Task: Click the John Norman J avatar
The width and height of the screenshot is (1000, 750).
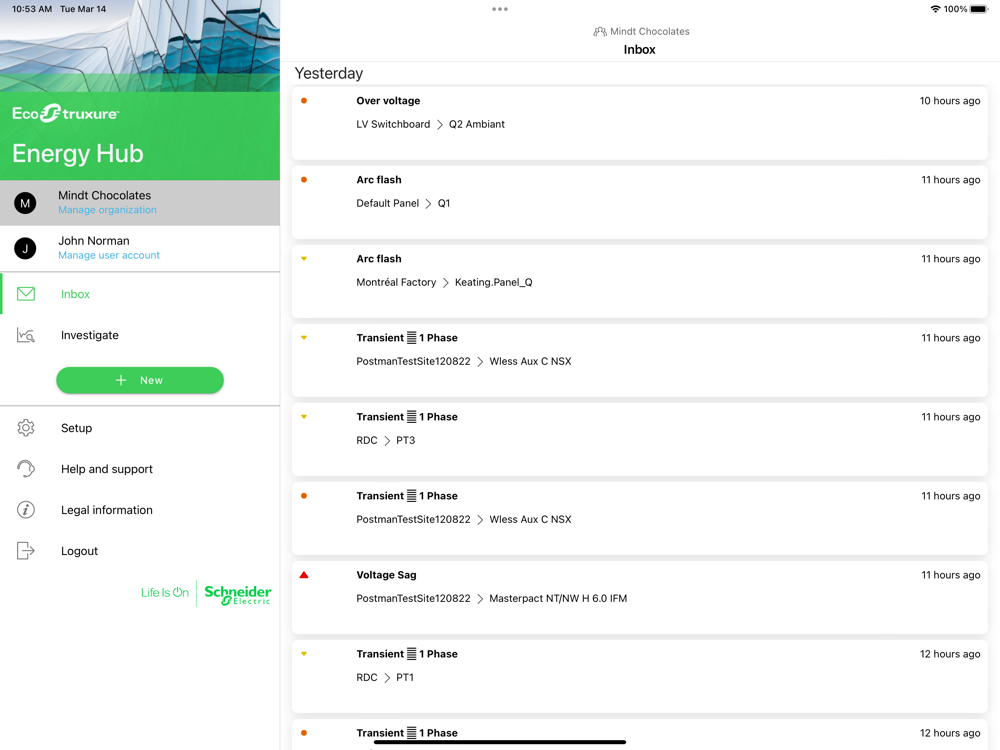Action: tap(26, 248)
